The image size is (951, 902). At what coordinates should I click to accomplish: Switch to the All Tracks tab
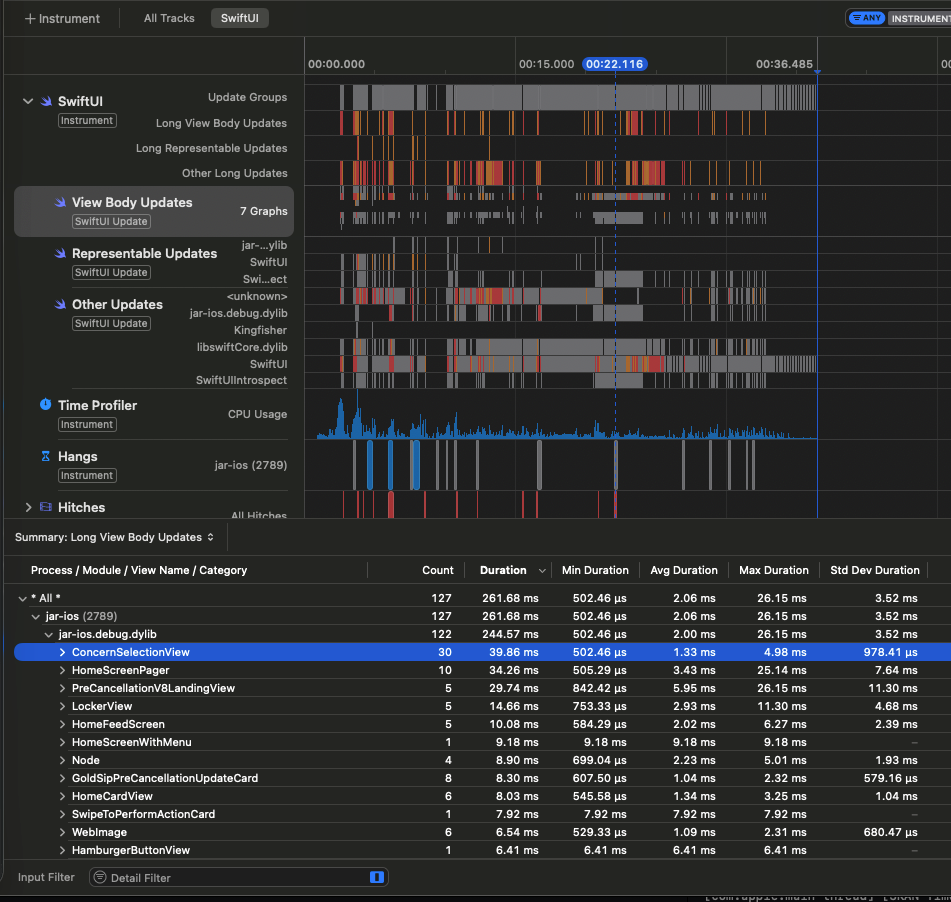[x=169, y=18]
